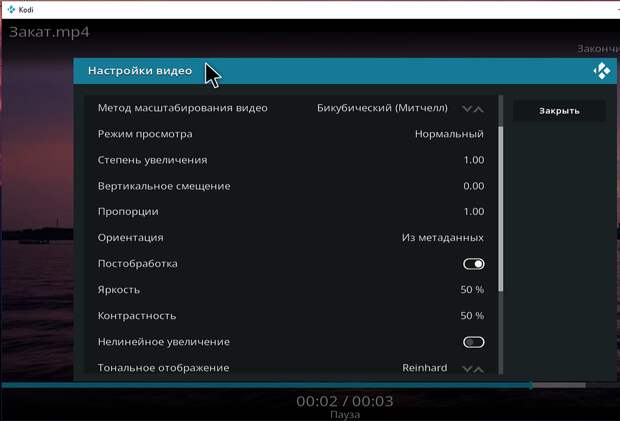Select Метод масштабирования видео row
Screen dimensions: 620x421
[x=290, y=108]
